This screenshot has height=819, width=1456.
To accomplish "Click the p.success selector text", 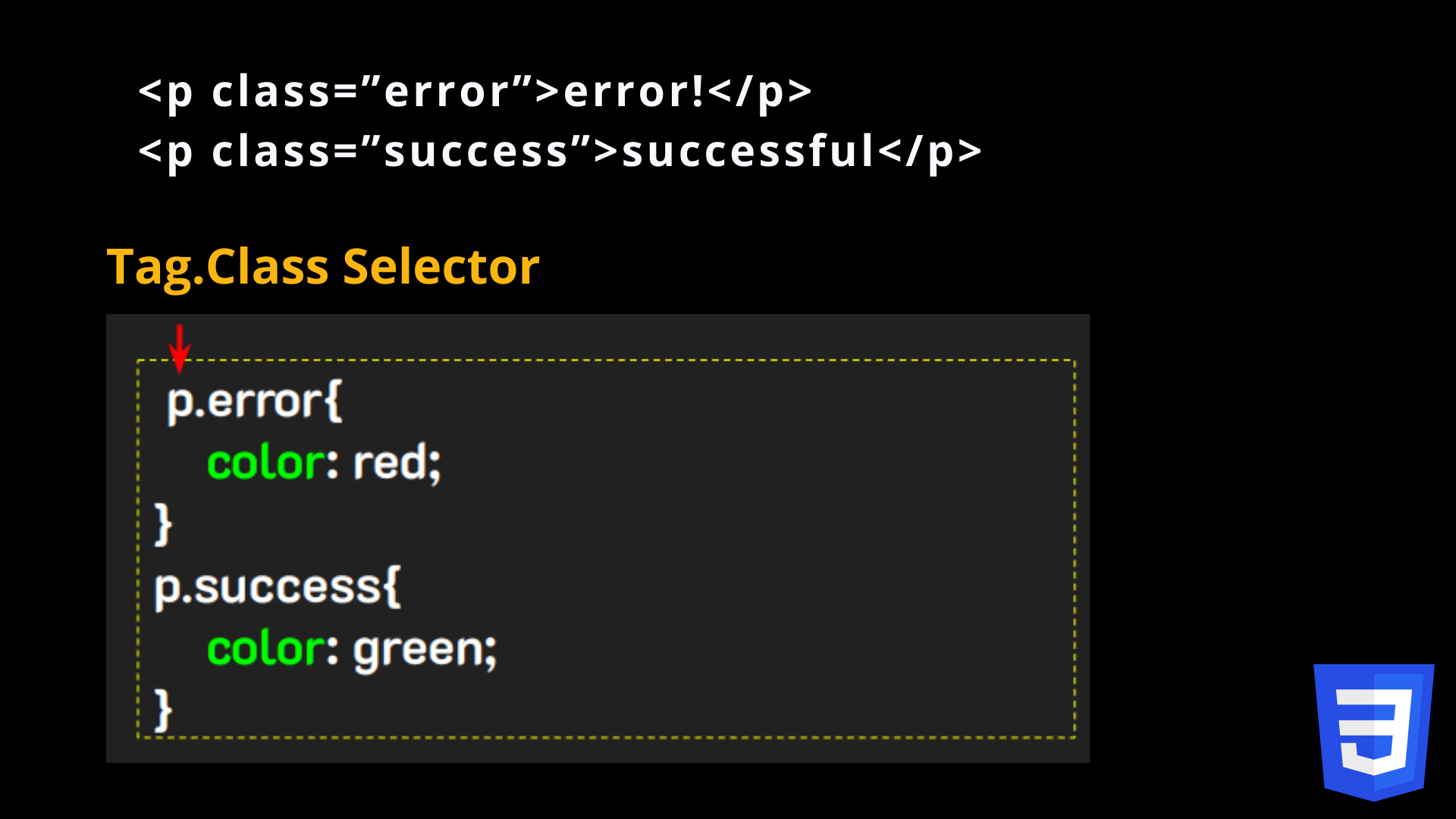I will point(265,587).
